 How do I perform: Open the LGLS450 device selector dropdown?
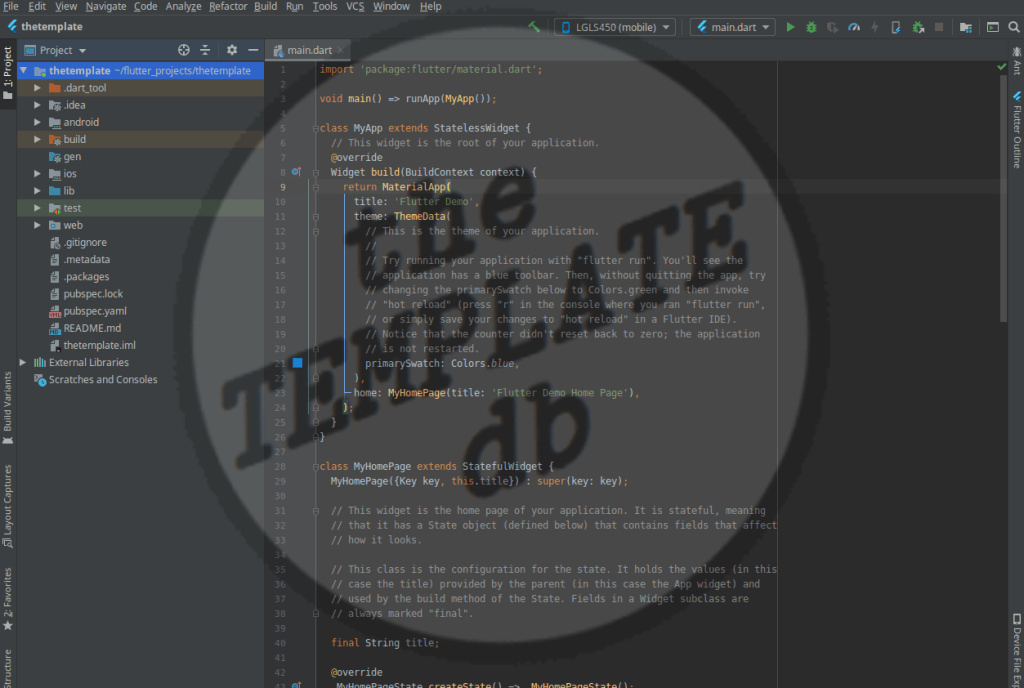click(x=614, y=27)
